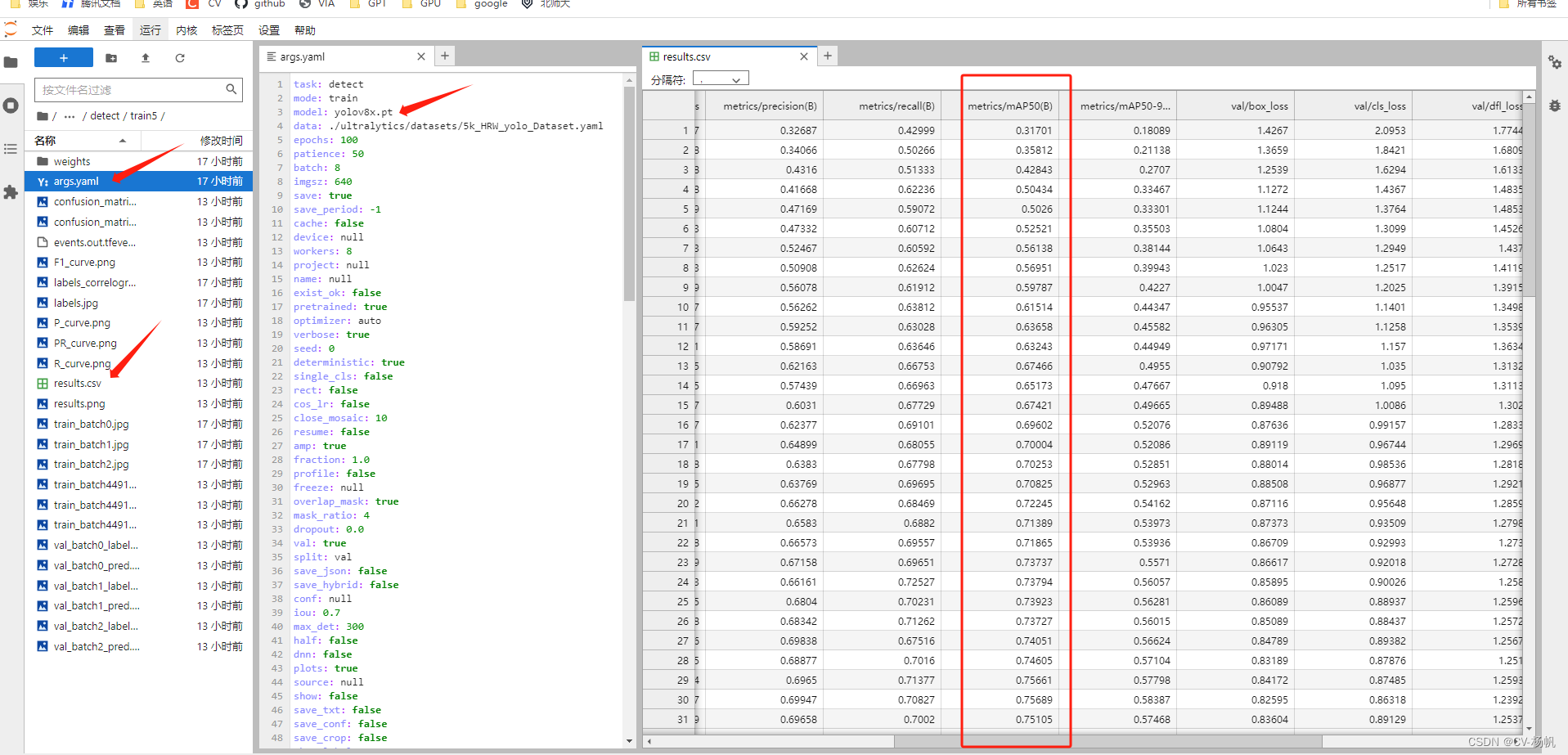
Task: Select P_curve.png file
Action: (139, 323)
